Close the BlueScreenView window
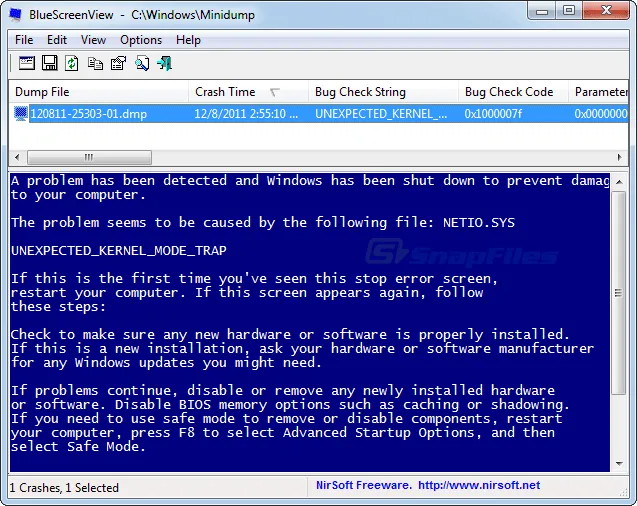This screenshot has height=506, width=637. (x=606, y=11)
